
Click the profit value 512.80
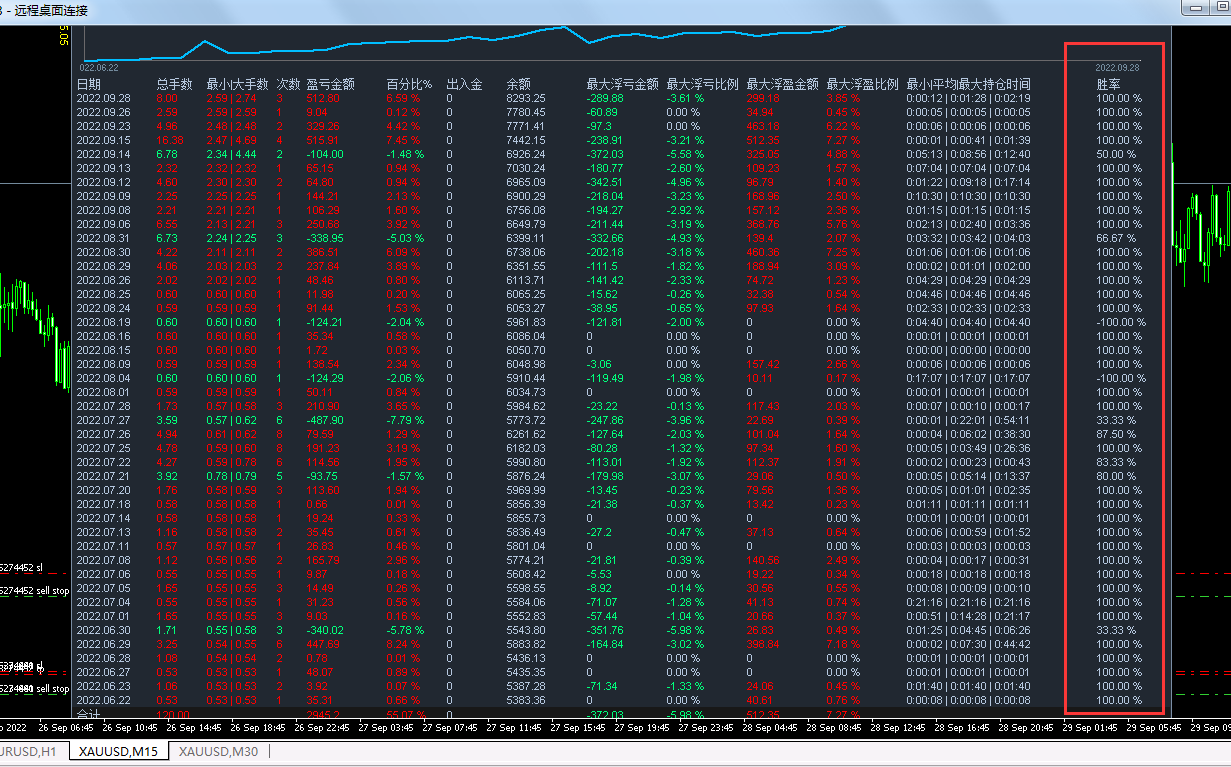[x=323, y=98]
